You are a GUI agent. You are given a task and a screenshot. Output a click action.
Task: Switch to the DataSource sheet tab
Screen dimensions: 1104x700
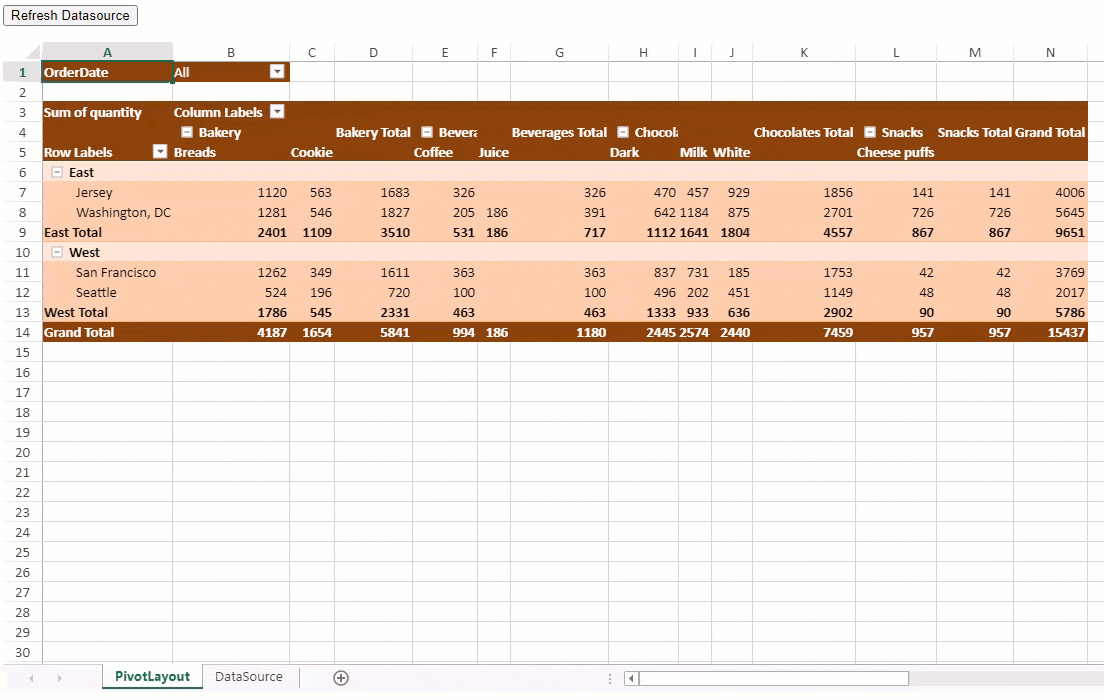coord(249,677)
